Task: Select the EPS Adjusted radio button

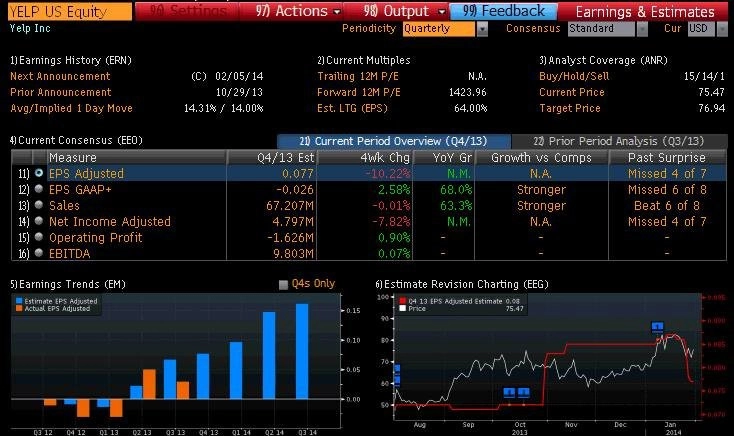Action: click(x=39, y=173)
